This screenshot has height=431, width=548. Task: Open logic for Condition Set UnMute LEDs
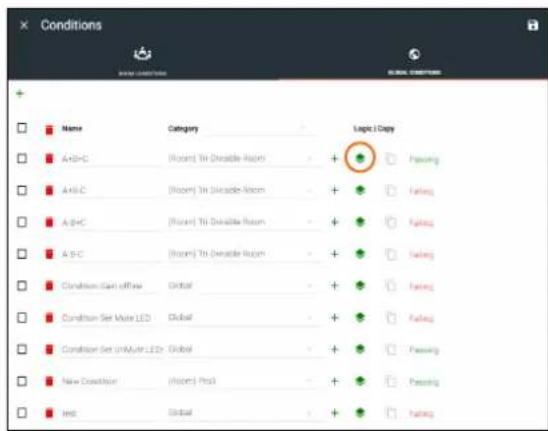tap(360, 349)
